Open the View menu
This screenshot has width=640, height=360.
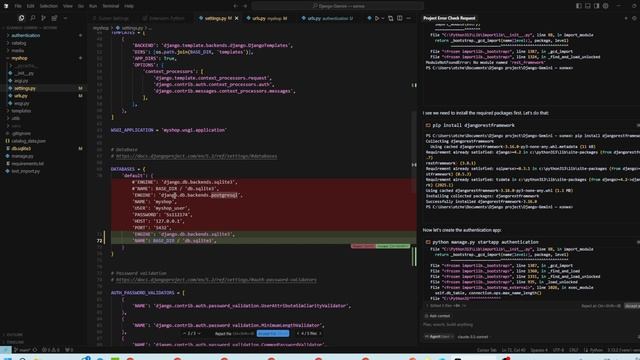pos(68,6)
